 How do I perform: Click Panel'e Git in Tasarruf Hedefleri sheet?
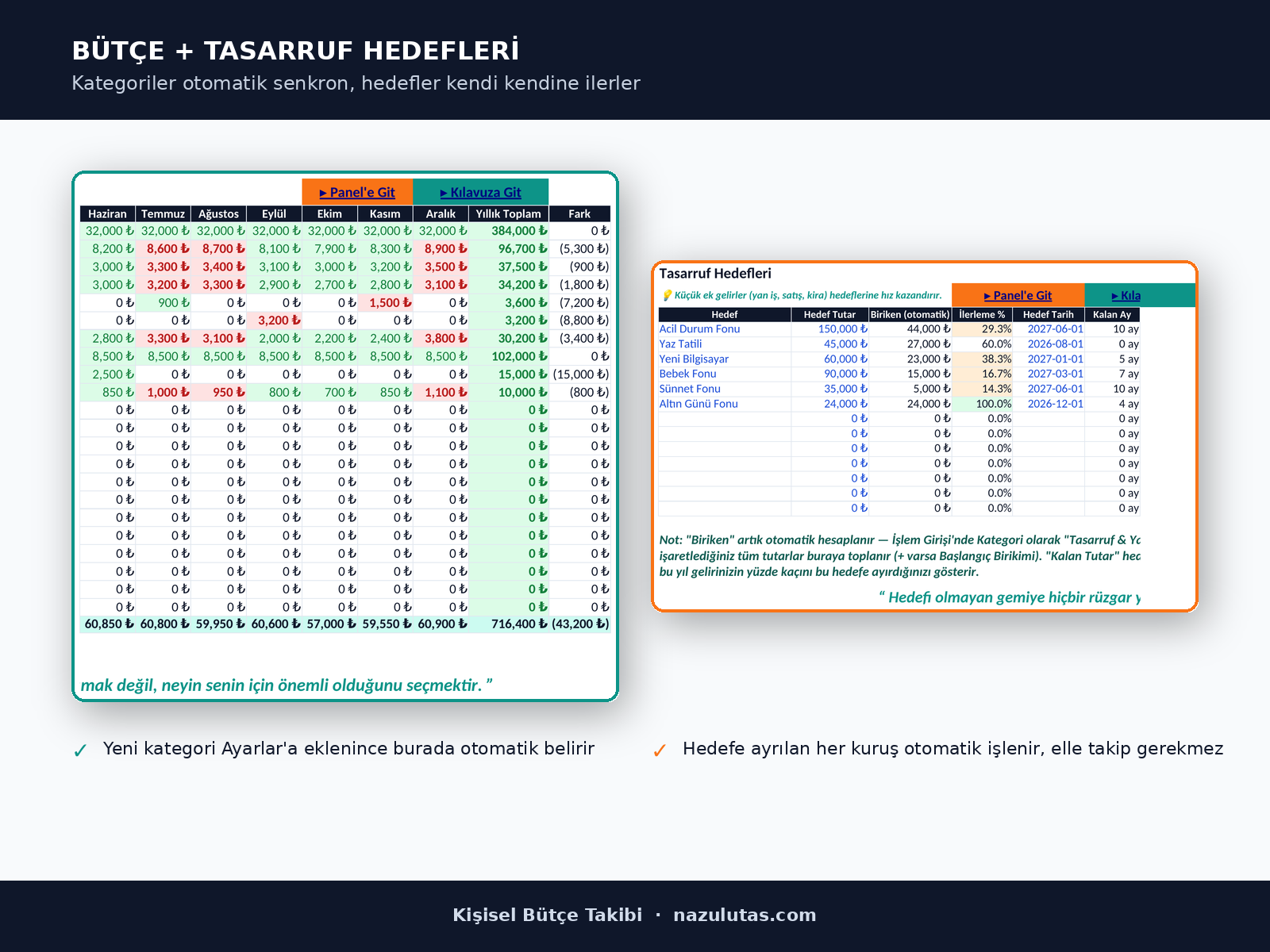(1018, 295)
